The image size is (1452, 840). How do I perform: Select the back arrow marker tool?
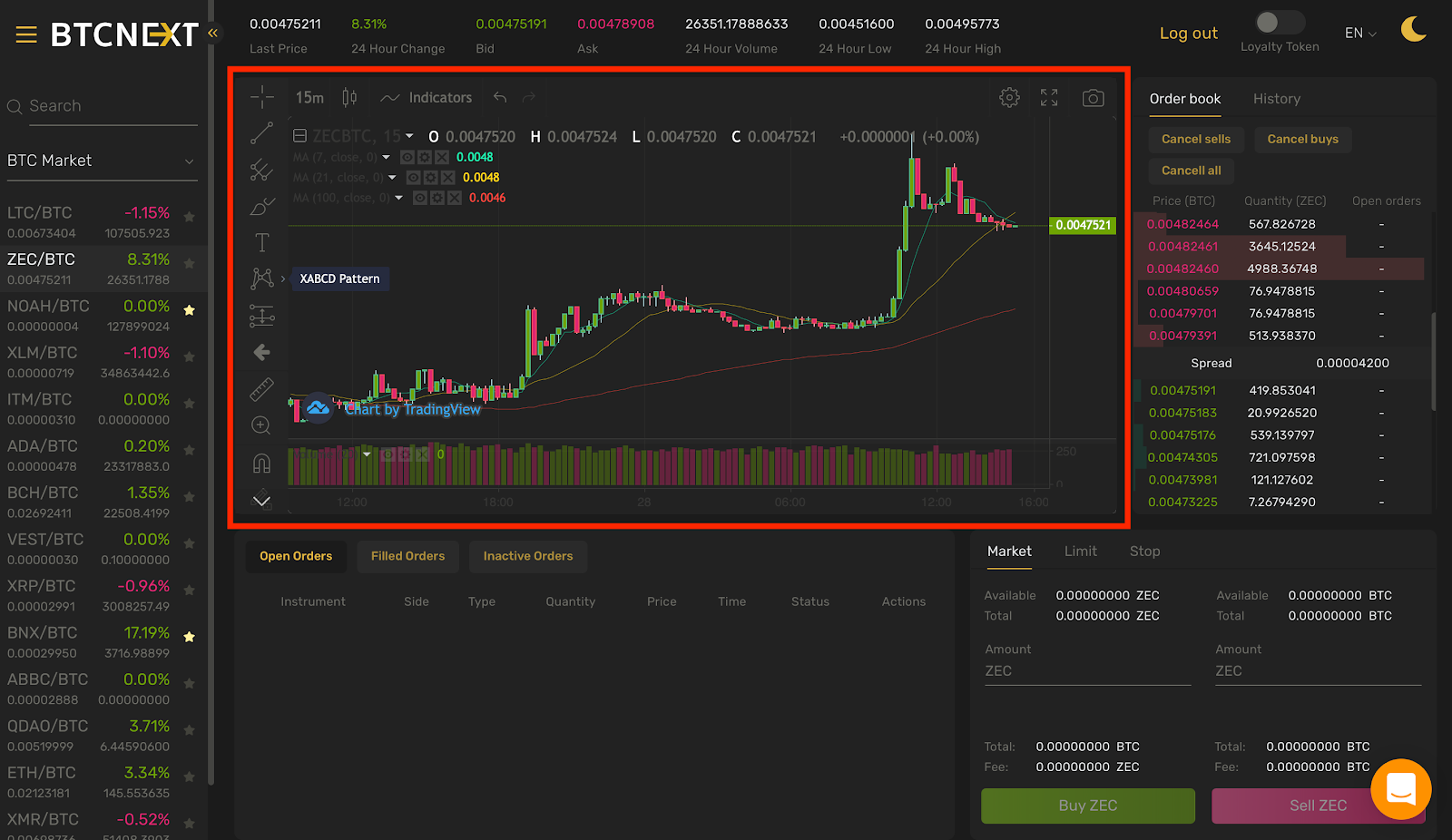tap(262, 352)
